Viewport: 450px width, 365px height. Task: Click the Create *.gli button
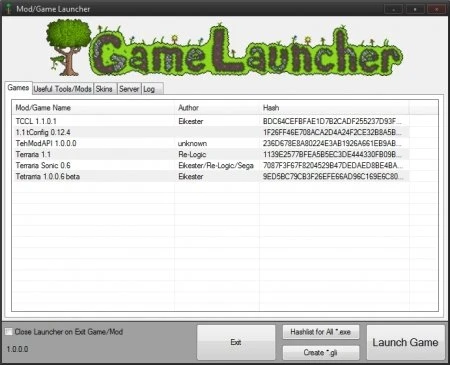(x=321, y=353)
